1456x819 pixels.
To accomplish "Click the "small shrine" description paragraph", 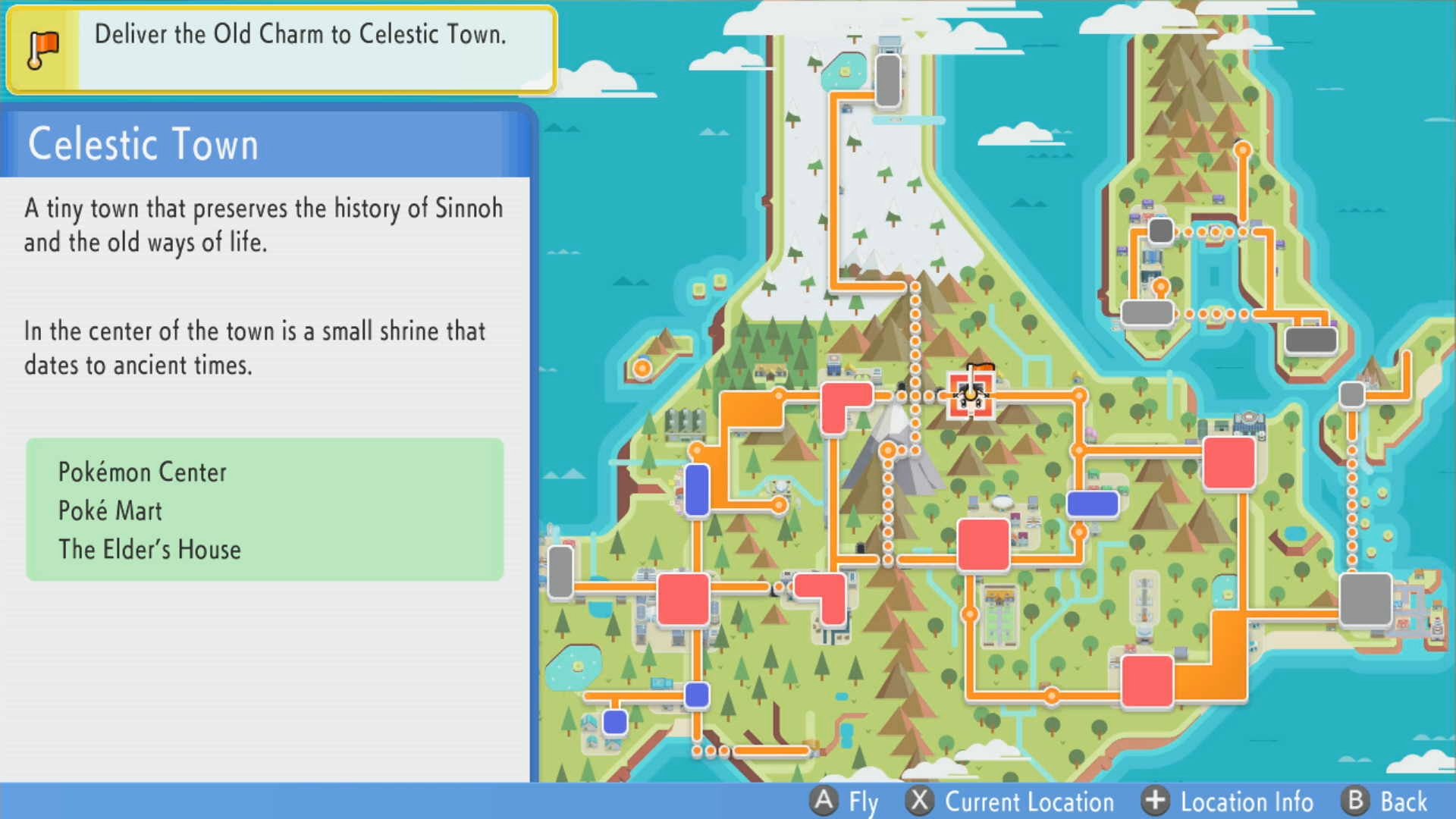I will pyautogui.click(x=255, y=348).
